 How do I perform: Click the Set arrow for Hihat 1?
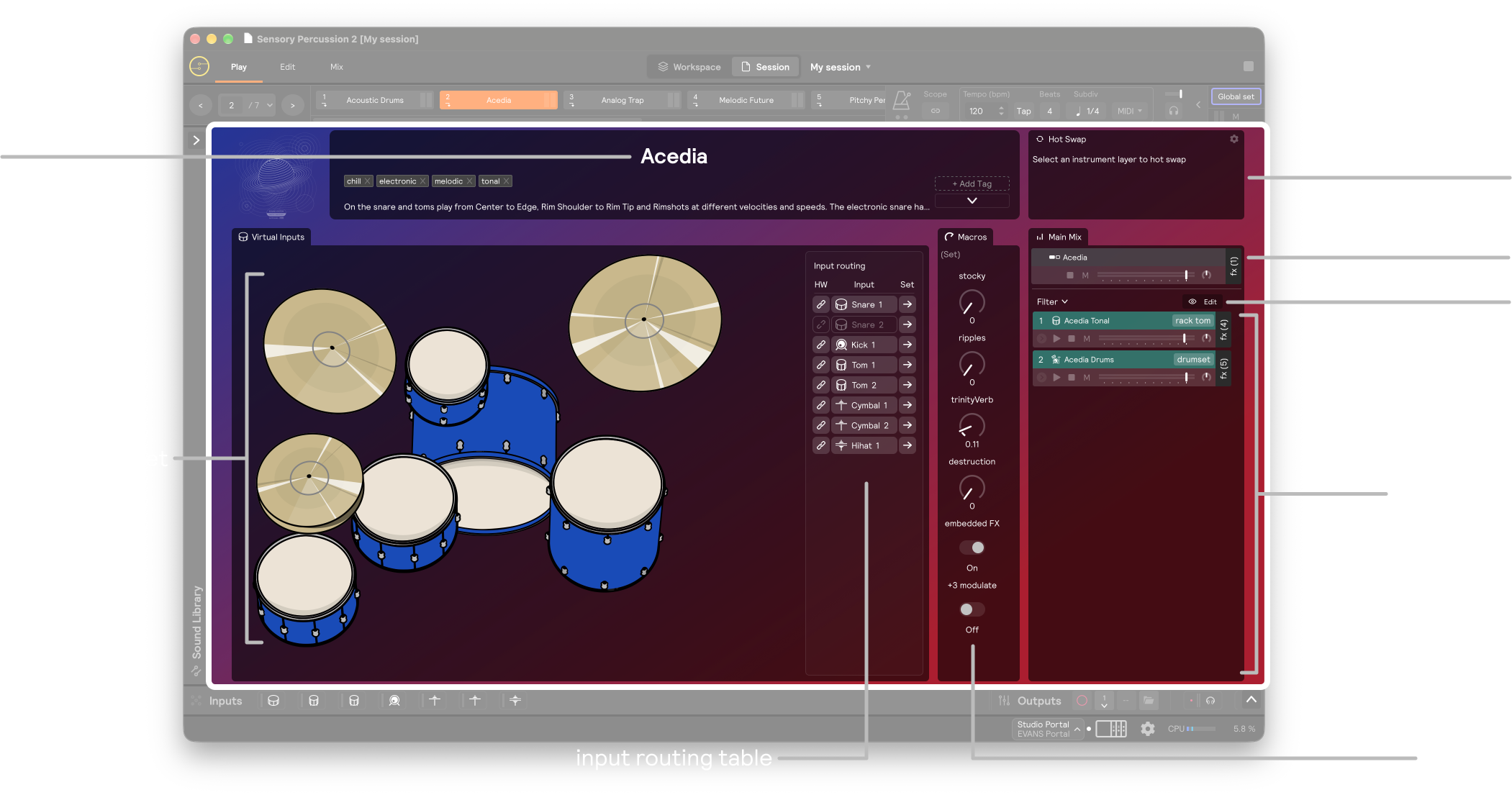tap(907, 445)
